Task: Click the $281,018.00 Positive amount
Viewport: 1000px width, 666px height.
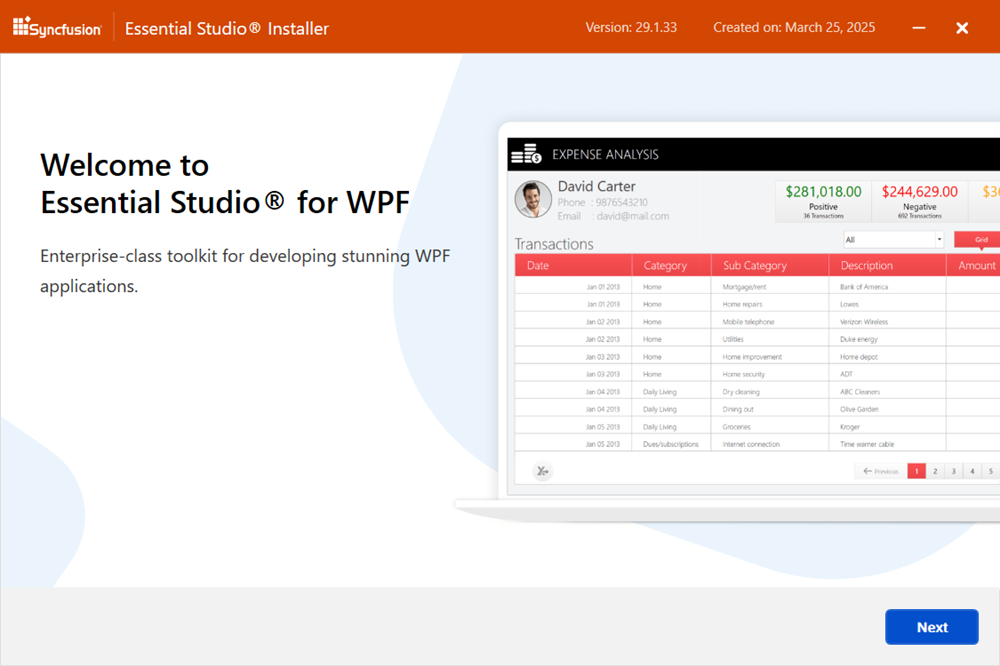Action: point(823,192)
